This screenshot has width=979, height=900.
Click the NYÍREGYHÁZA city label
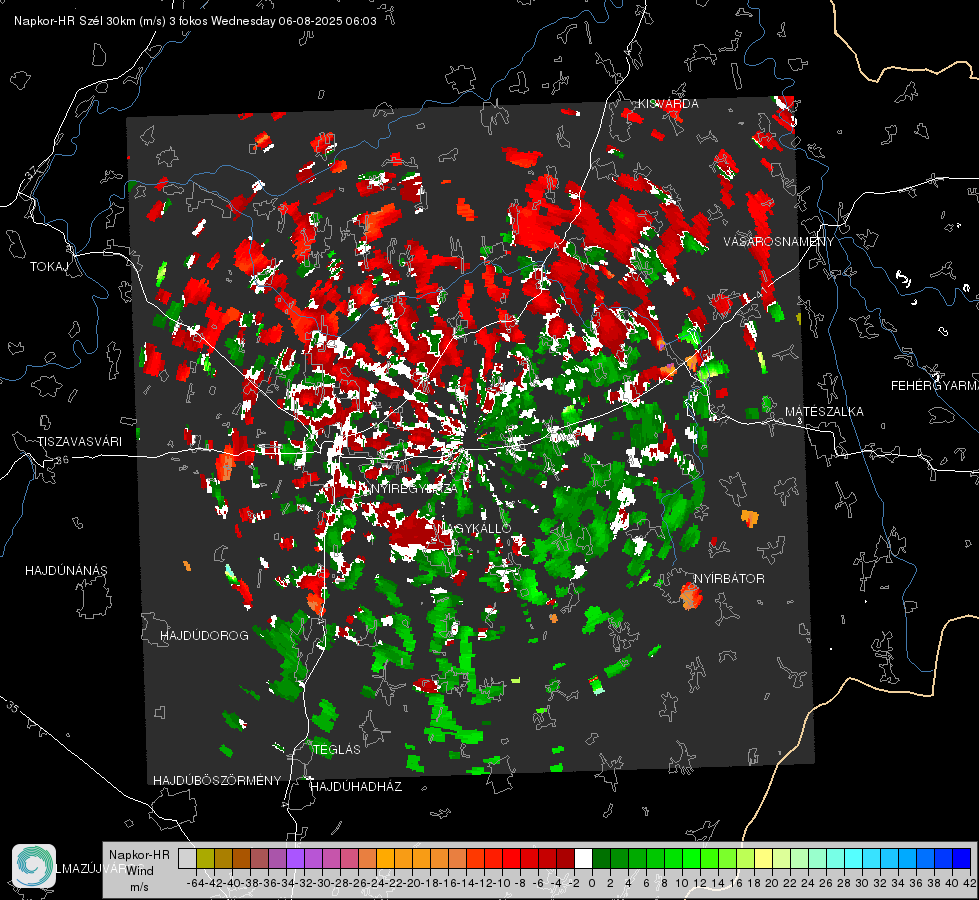coord(414,488)
